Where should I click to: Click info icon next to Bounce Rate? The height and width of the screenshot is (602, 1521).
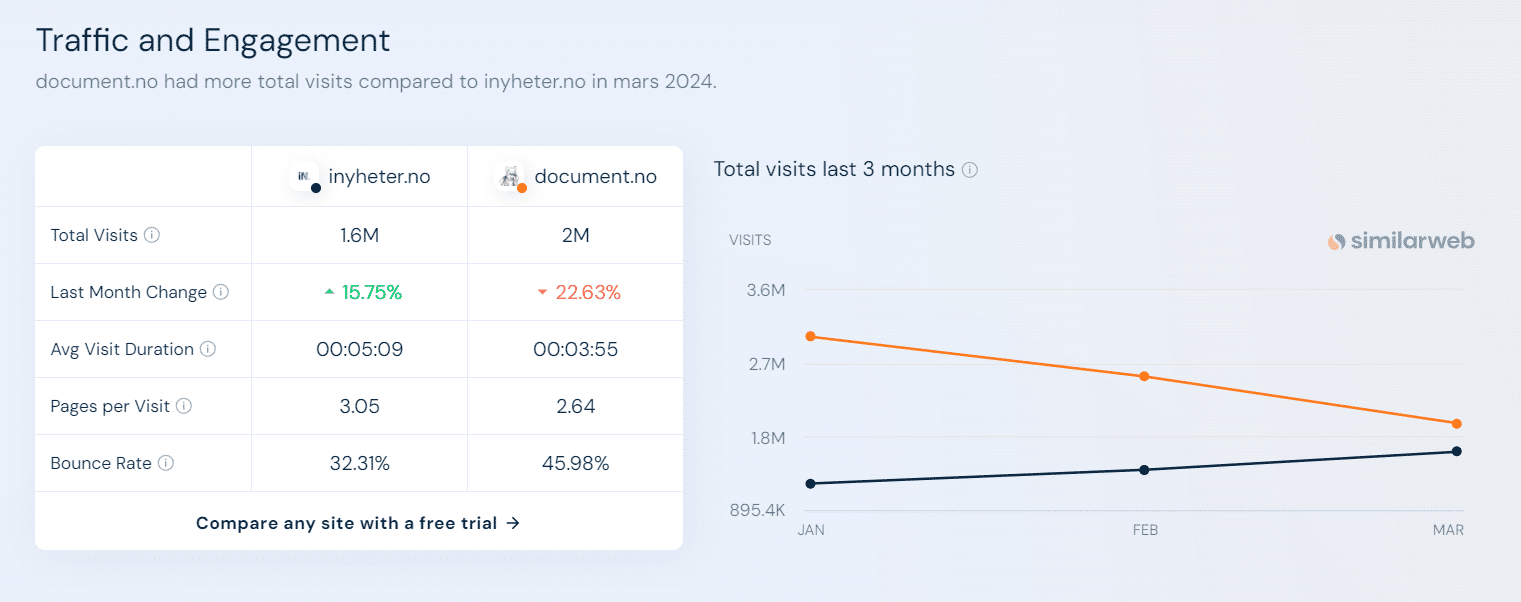[x=166, y=464]
